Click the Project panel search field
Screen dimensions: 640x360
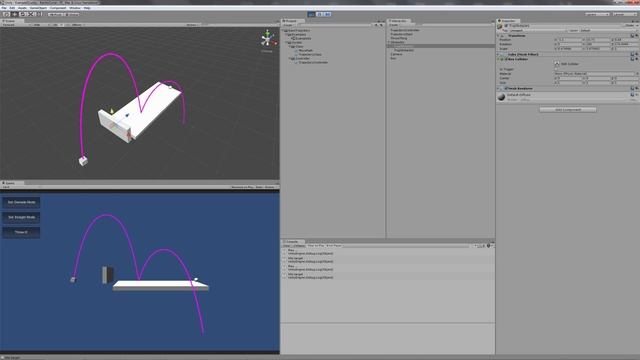335,25
